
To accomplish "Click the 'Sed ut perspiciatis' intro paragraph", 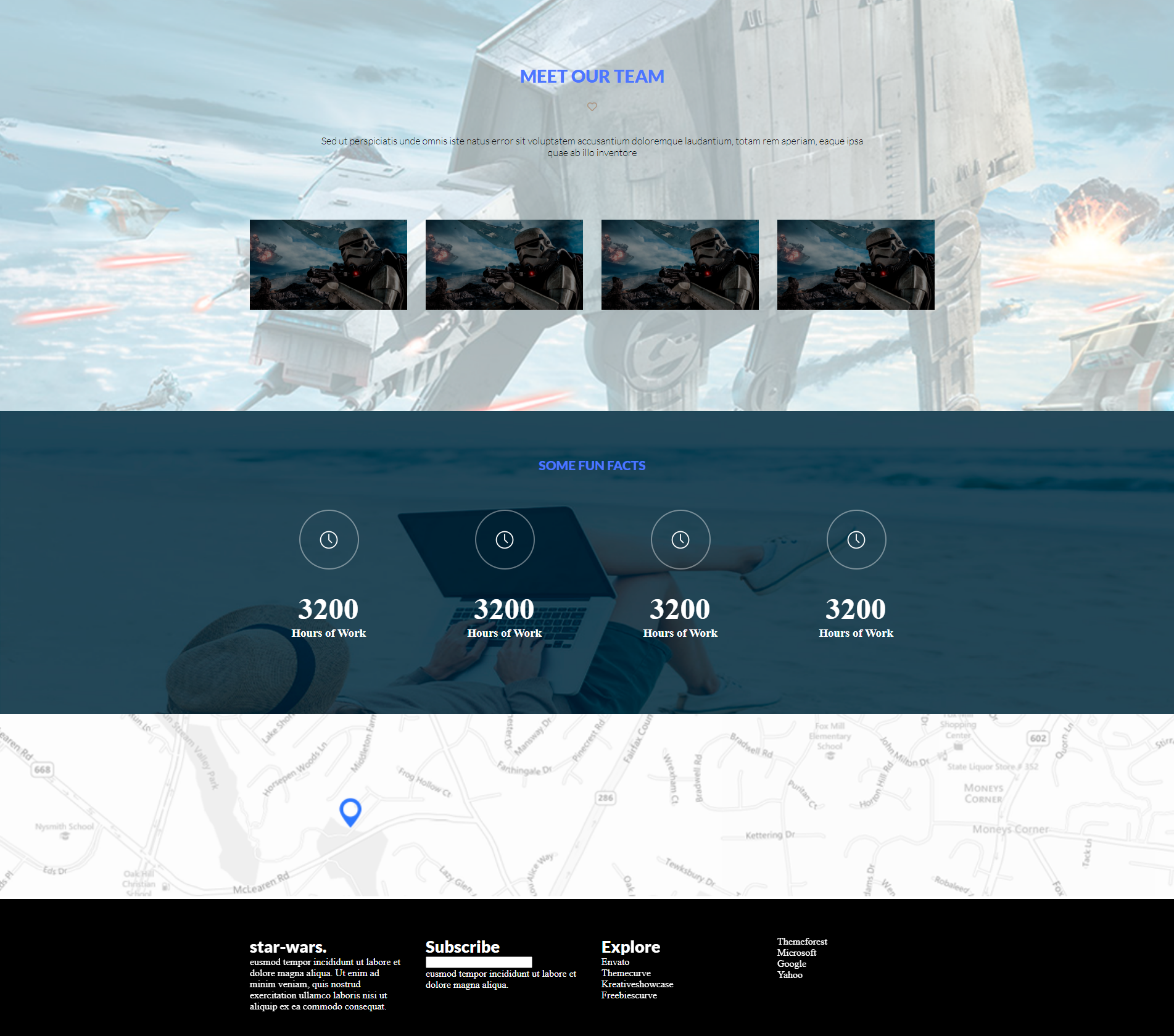I will point(592,147).
